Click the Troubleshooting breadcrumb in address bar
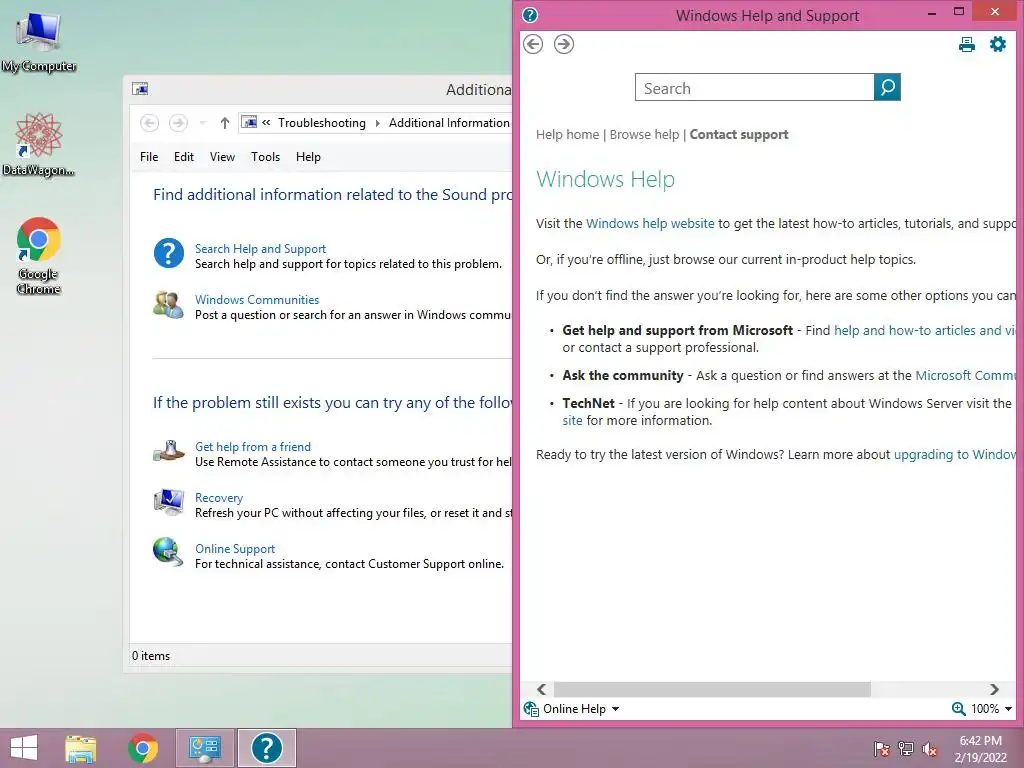Image resolution: width=1024 pixels, height=768 pixels. point(322,123)
